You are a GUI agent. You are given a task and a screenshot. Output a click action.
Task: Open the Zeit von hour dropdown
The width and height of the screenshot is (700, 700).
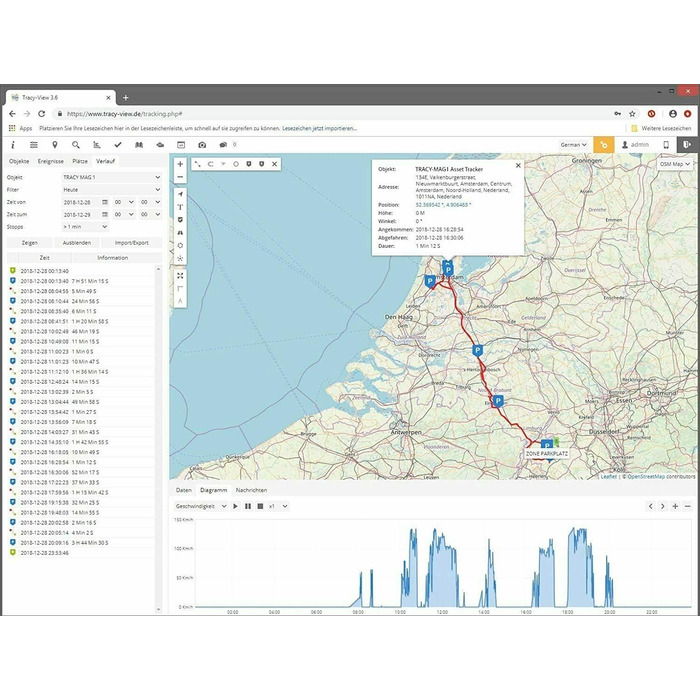pos(124,202)
